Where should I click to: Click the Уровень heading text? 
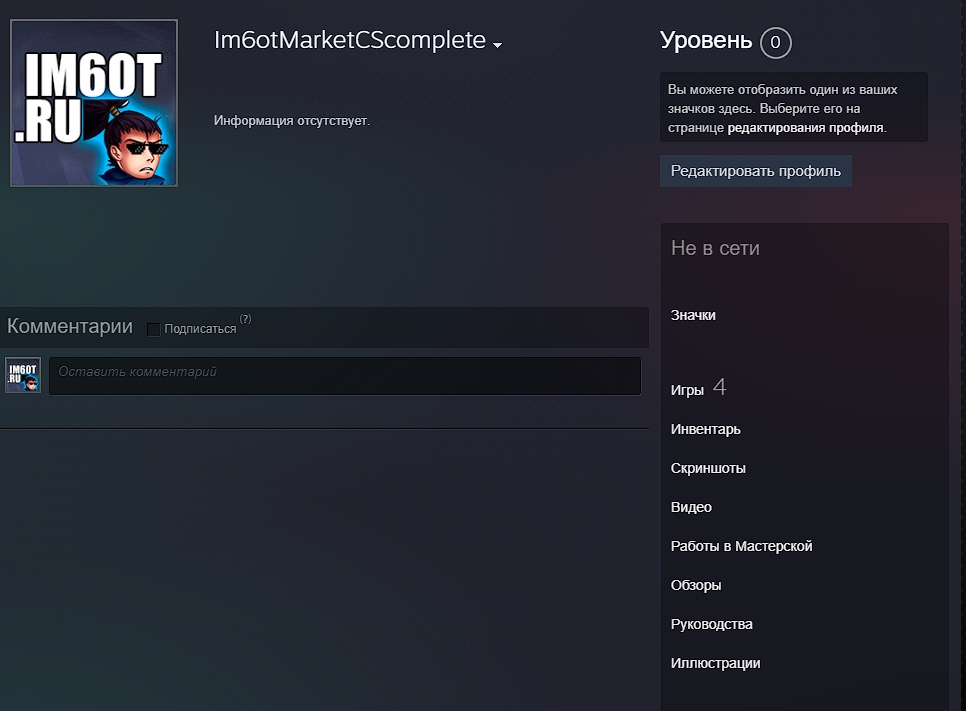[x=705, y=41]
